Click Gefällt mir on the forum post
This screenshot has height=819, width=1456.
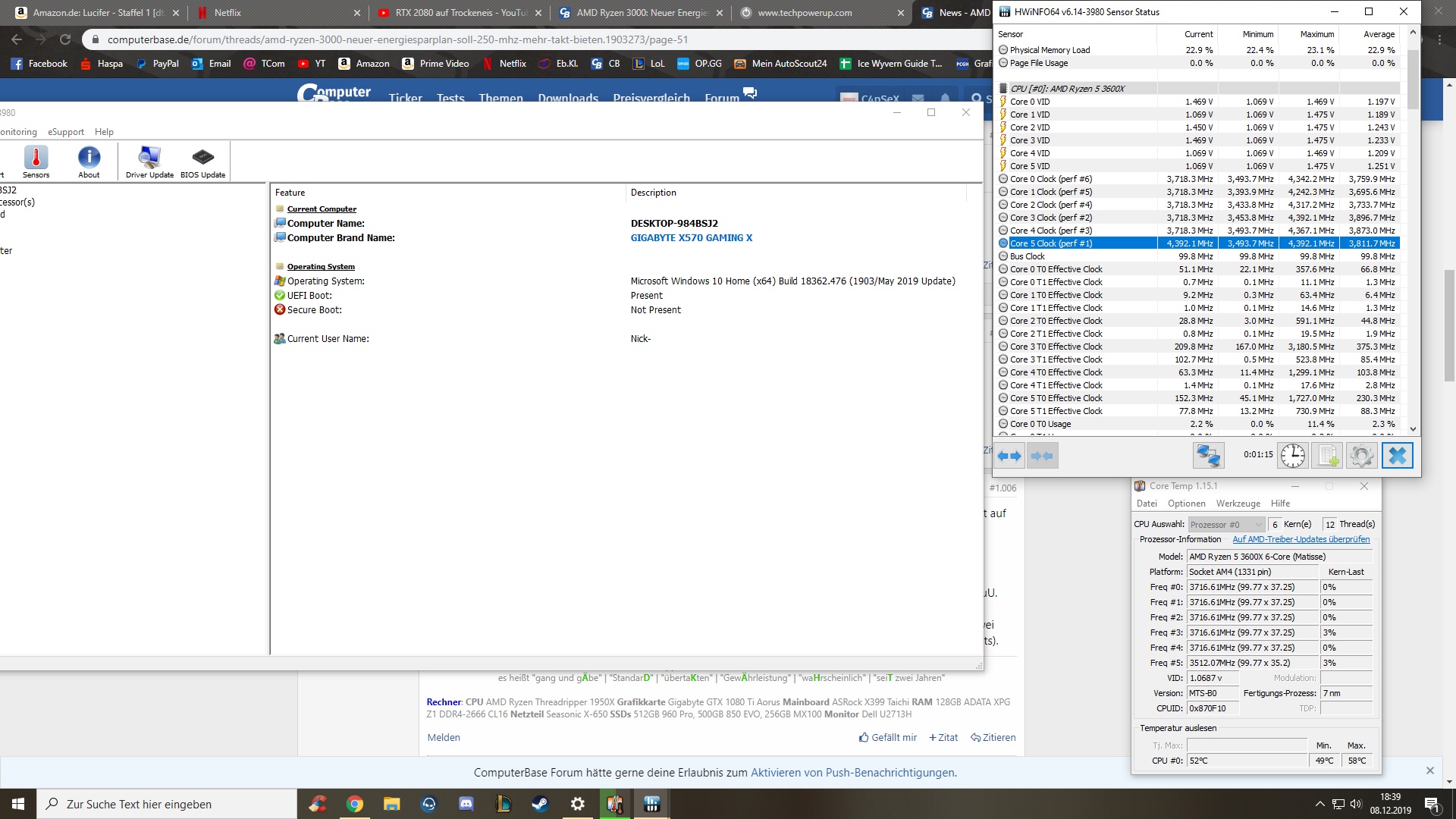coord(888,737)
